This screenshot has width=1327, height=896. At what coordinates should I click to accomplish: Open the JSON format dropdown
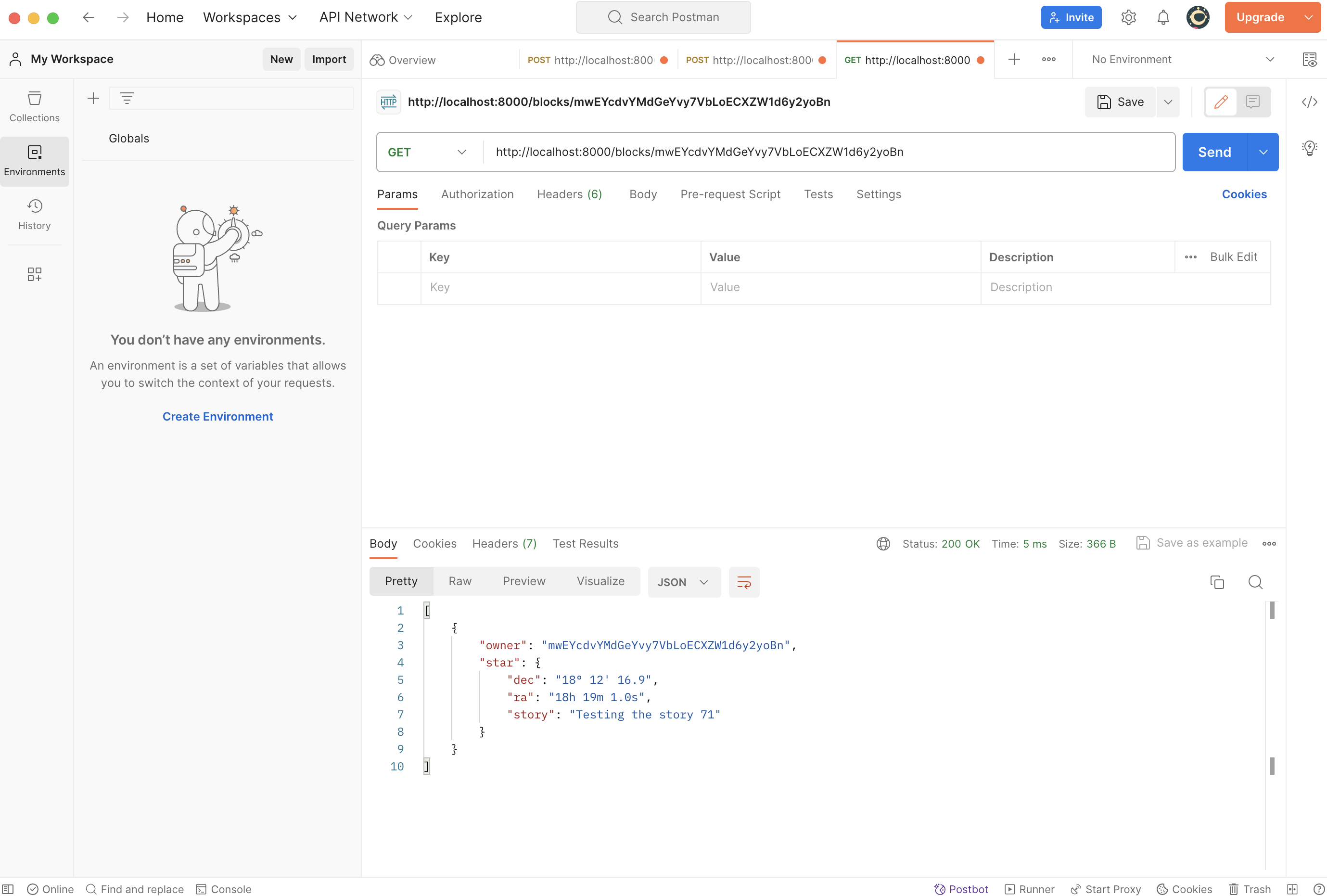(x=683, y=582)
